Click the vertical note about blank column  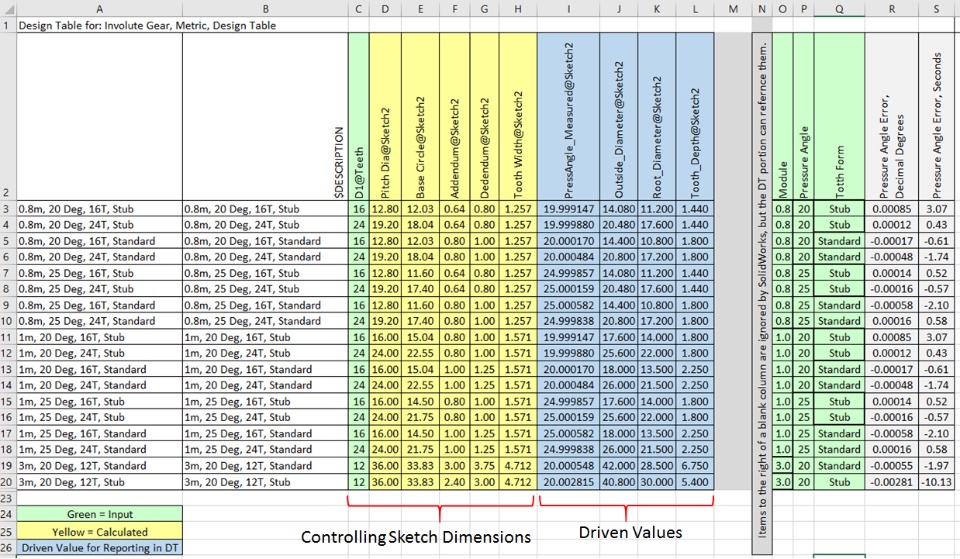click(x=762, y=294)
